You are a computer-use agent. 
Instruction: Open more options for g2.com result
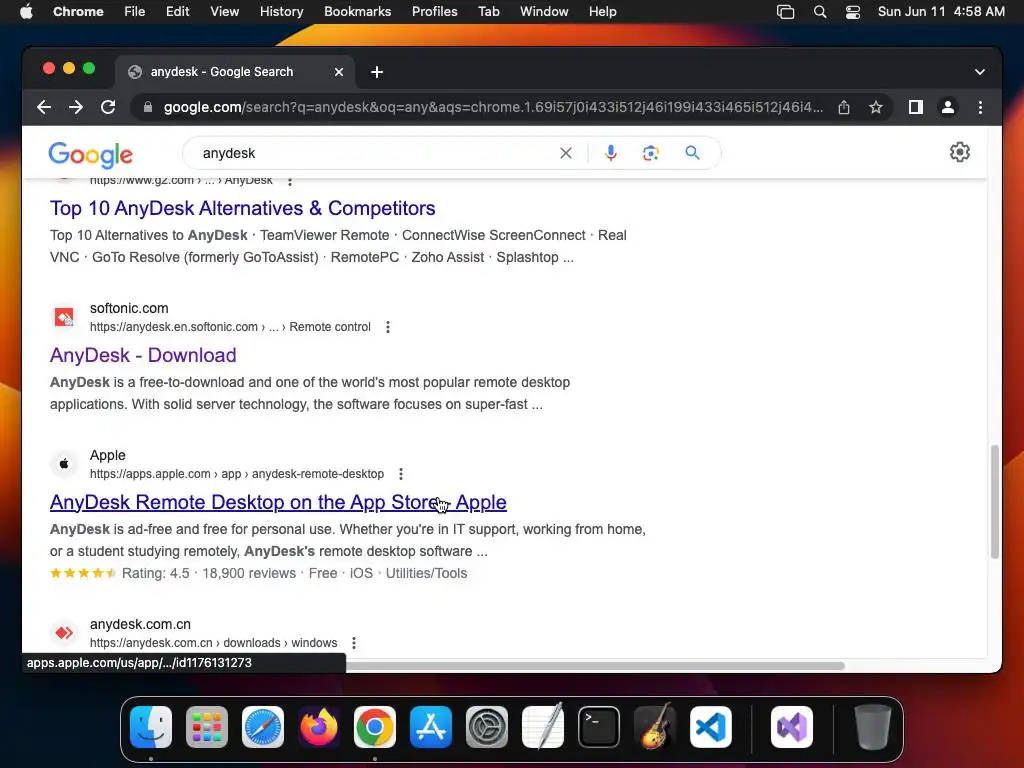click(x=290, y=181)
